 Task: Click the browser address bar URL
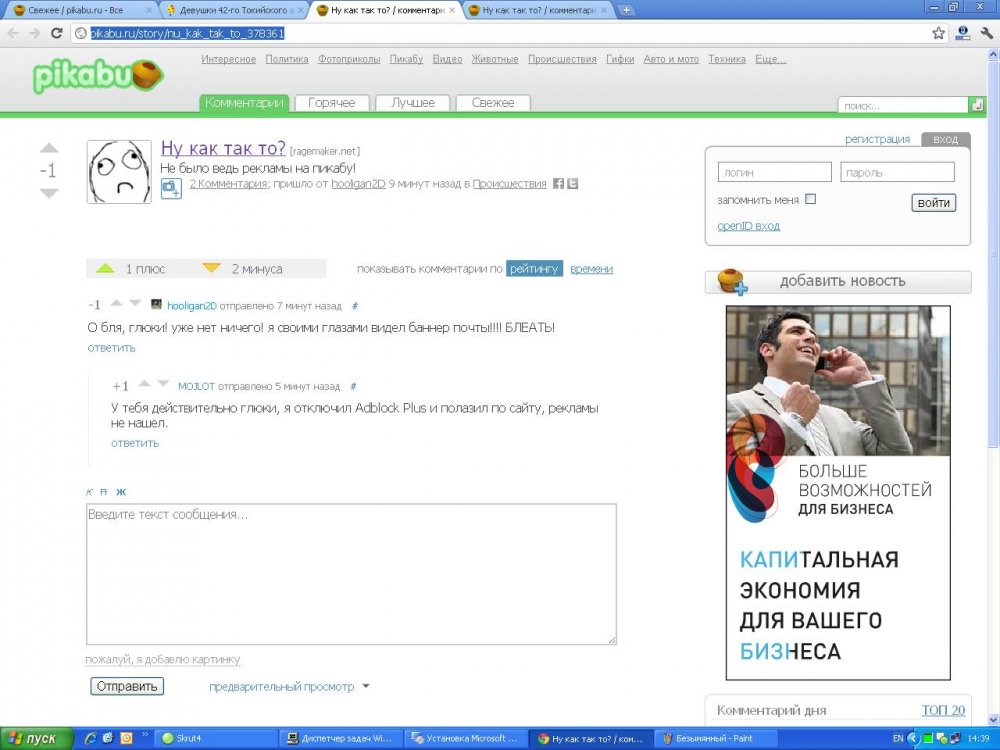(x=187, y=33)
